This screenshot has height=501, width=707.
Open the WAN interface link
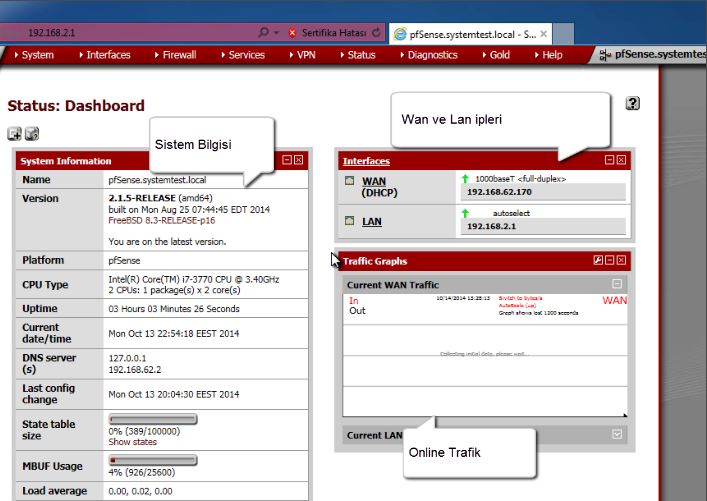pos(373,181)
